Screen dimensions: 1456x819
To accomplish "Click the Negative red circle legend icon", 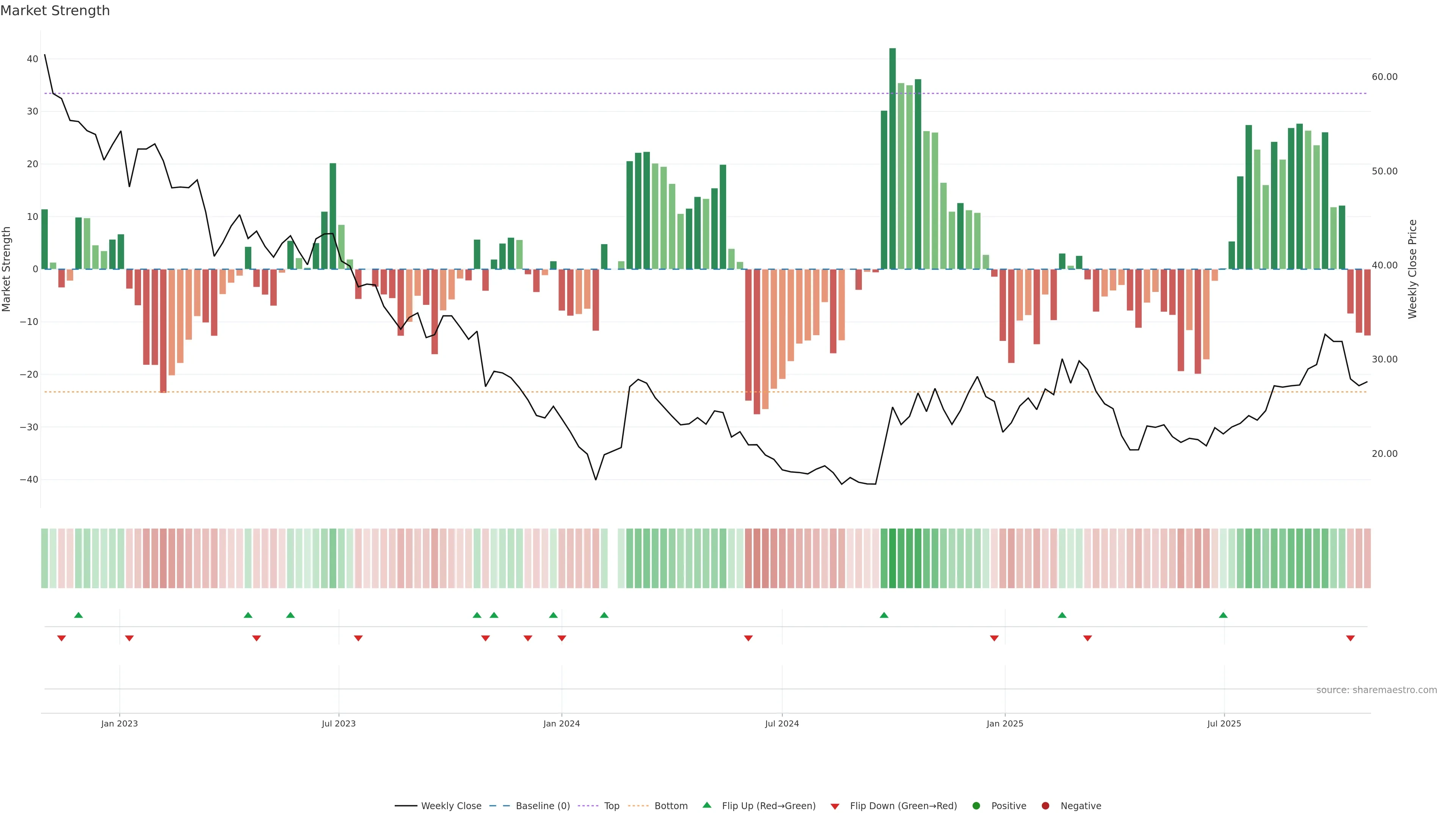I will click(x=1045, y=805).
